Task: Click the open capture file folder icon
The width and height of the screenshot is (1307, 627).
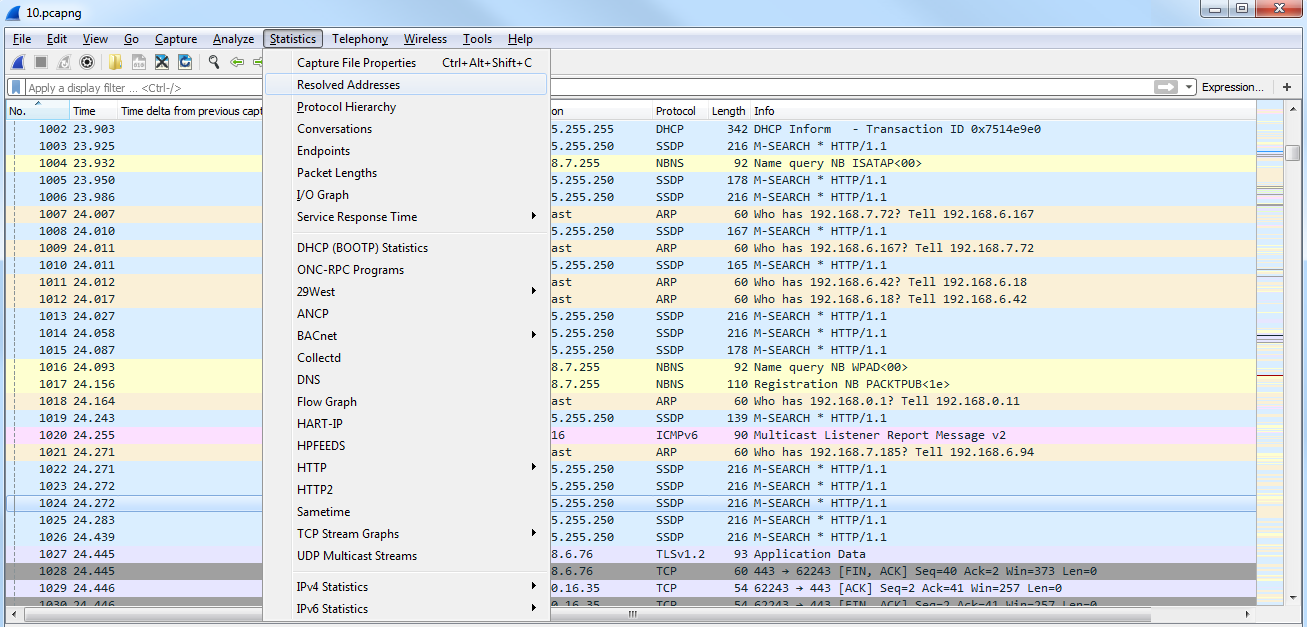Action: pos(115,62)
